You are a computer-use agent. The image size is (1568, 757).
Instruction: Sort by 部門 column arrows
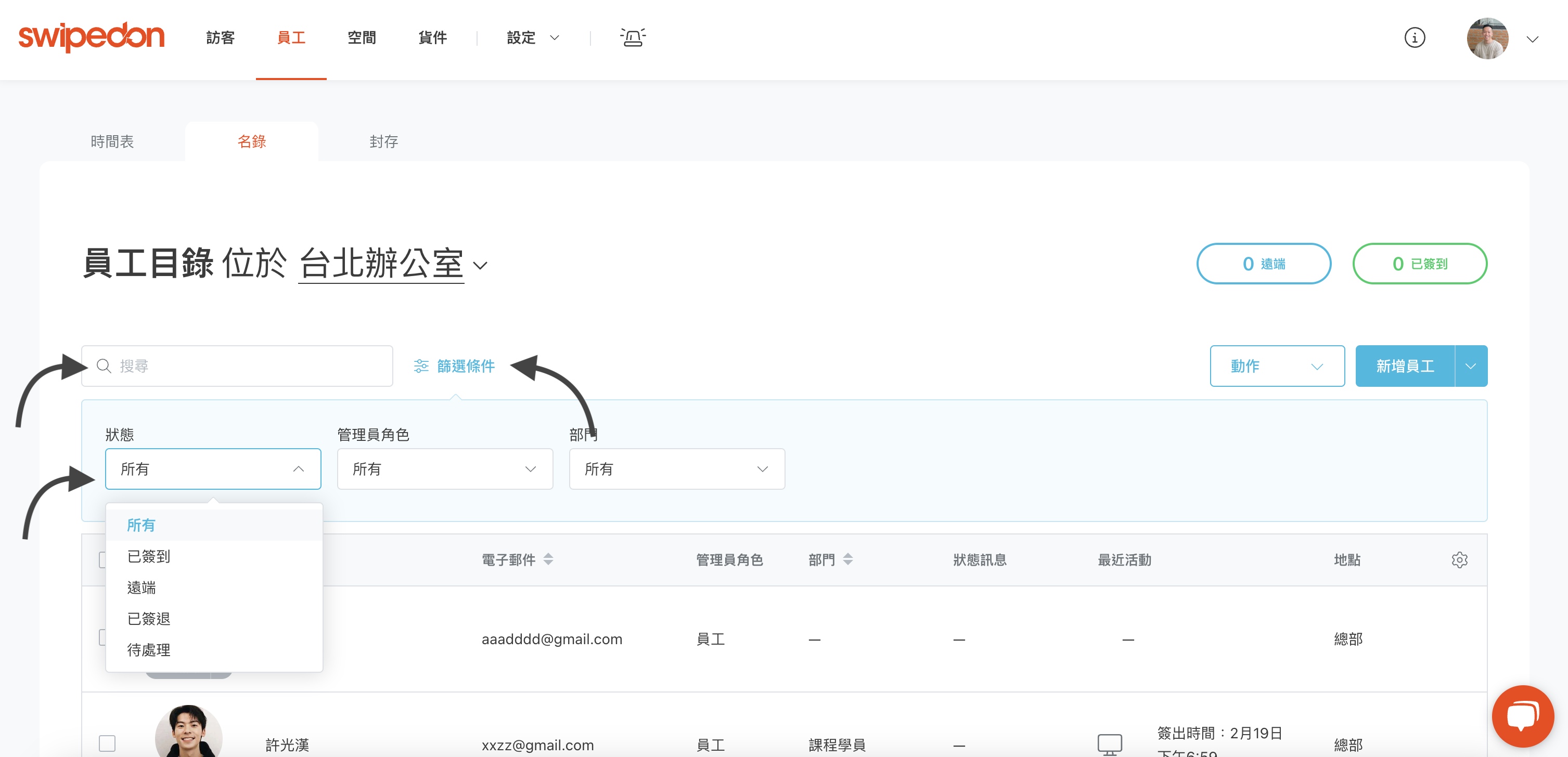pyautogui.click(x=848, y=559)
